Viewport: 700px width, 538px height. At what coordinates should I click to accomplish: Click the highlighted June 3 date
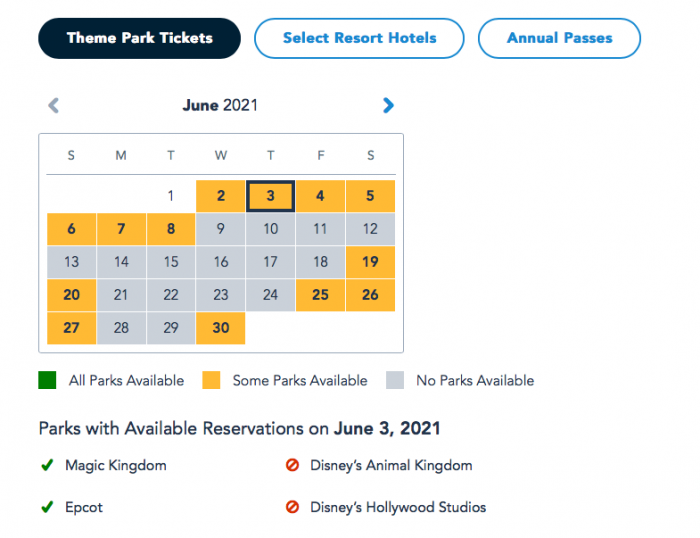[270, 196]
